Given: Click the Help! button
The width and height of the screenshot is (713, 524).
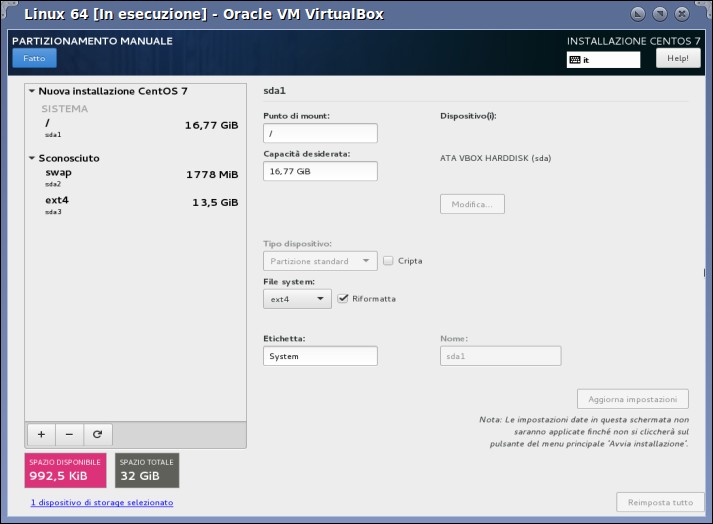Looking at the screenshot, I should coord(678,58).
